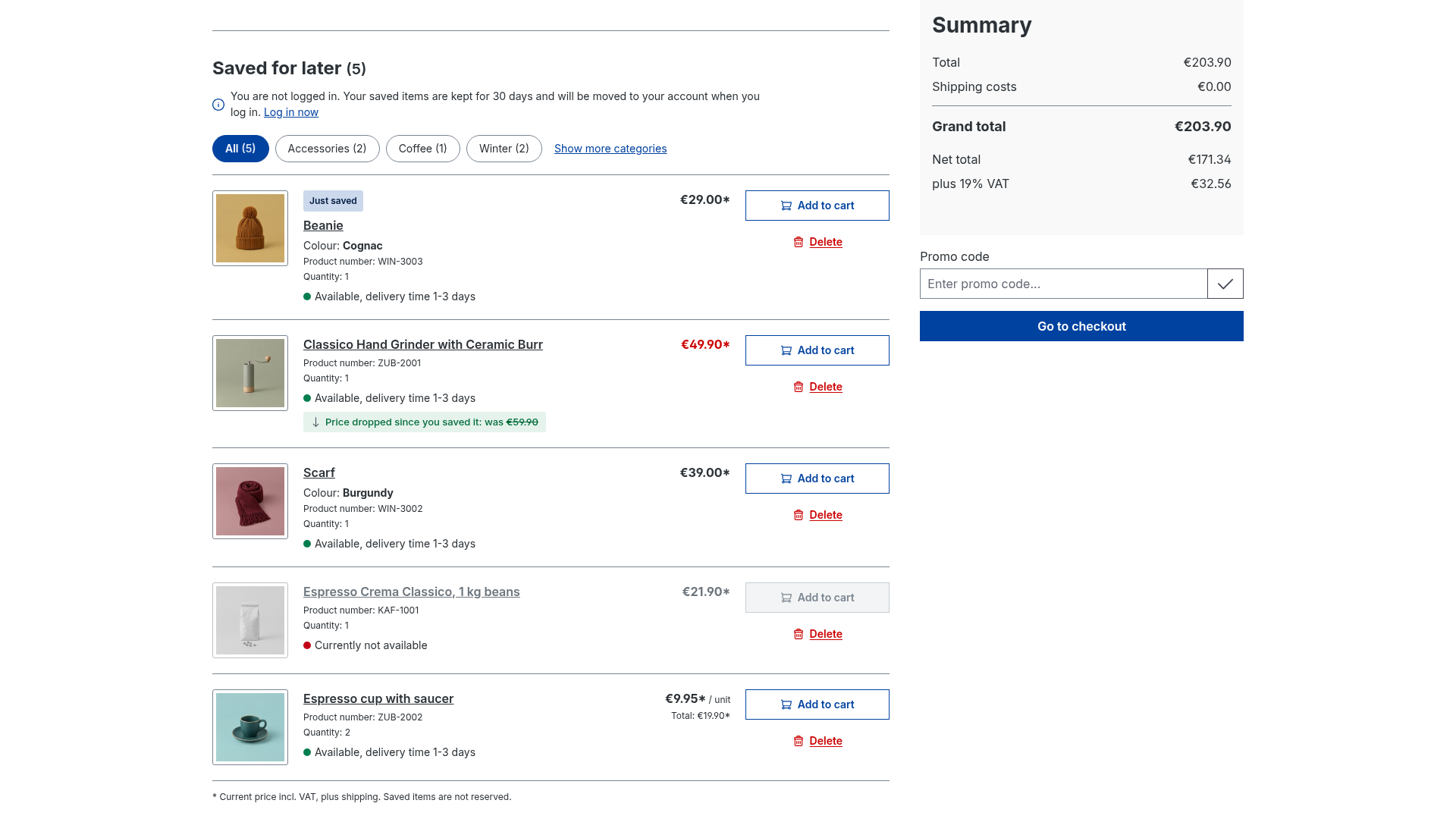
Task: Click the Currently not available status
Action: (371, 645)
